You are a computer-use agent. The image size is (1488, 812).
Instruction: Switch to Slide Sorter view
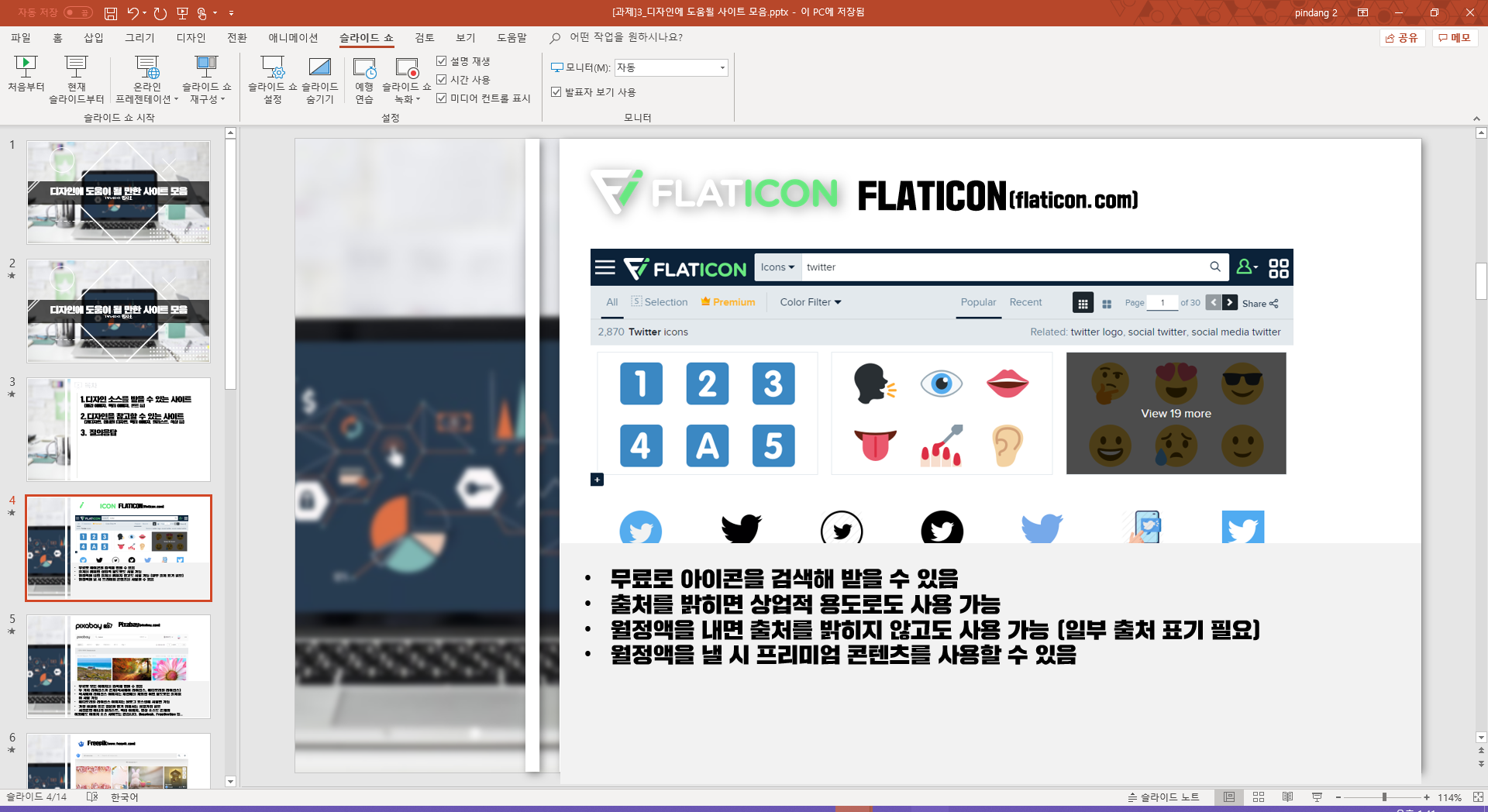pos(1259,797)
